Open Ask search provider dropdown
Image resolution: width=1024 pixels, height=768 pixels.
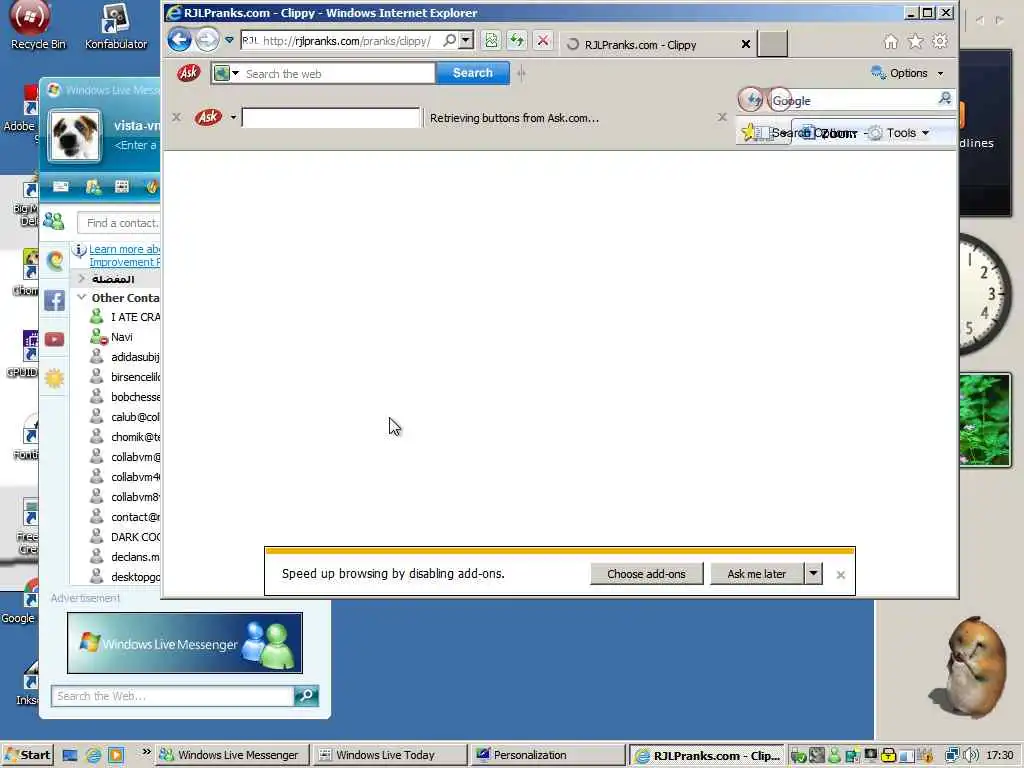(x=227, y=73)
